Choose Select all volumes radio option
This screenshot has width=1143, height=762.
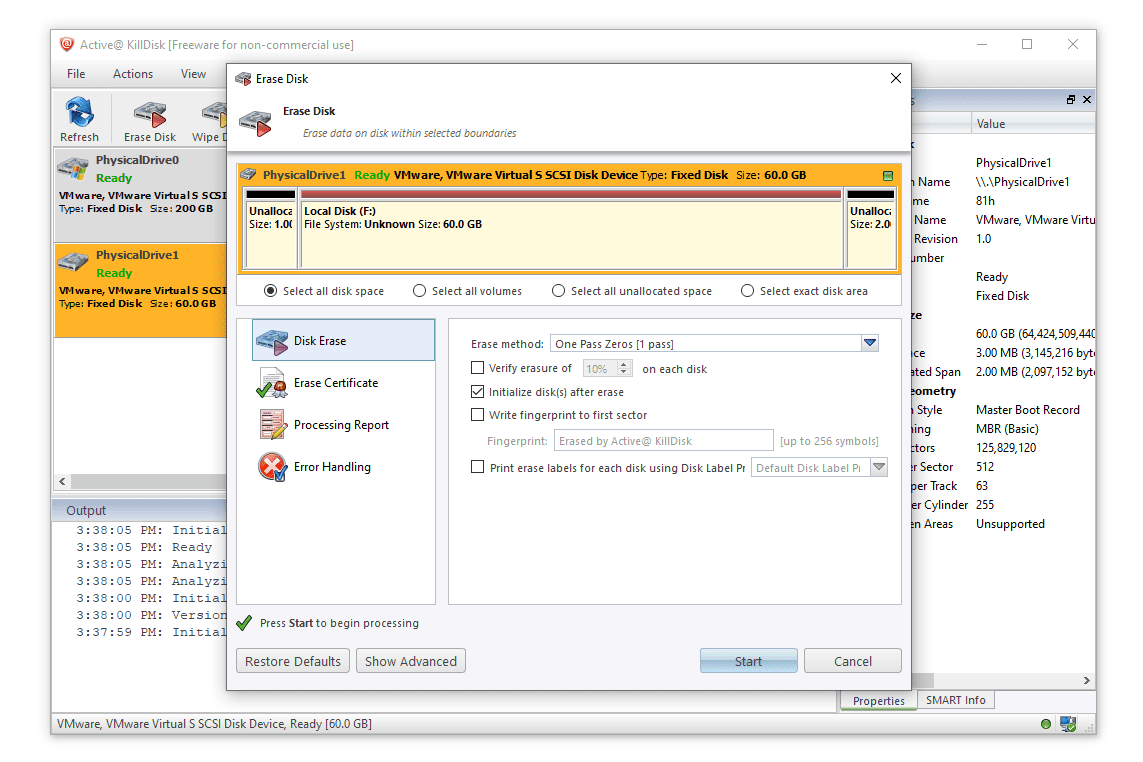pyautogui.click(x=420, y=291)
